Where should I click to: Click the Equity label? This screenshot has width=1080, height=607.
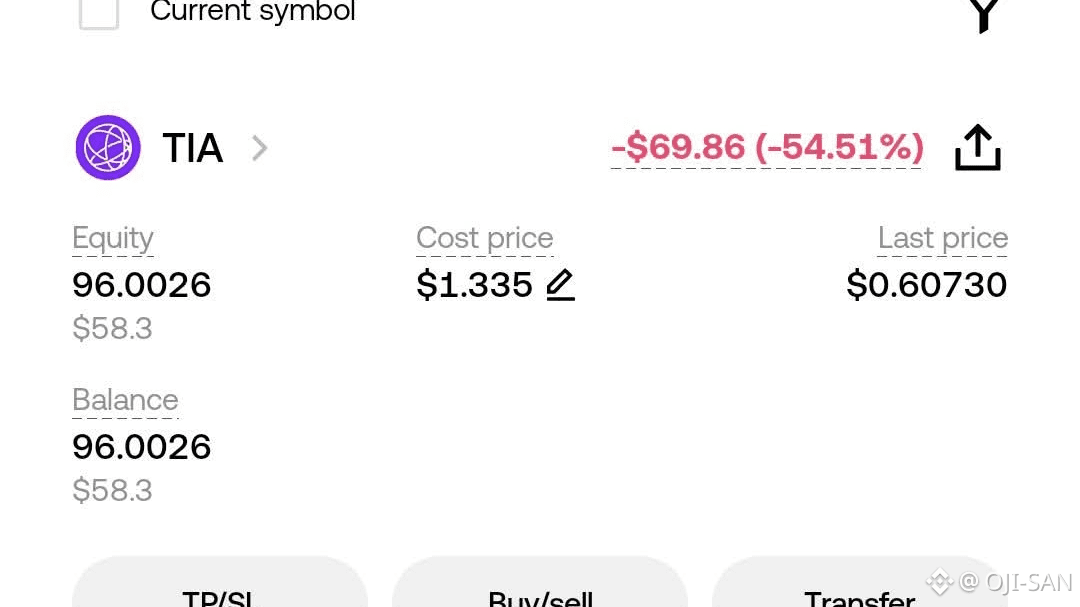(x=113, y=238)
